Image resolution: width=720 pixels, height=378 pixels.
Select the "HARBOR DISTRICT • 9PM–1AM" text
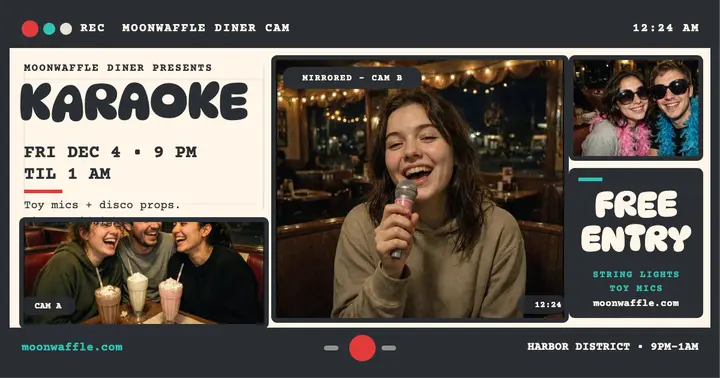pyautogui.click(x=613, y=347)
